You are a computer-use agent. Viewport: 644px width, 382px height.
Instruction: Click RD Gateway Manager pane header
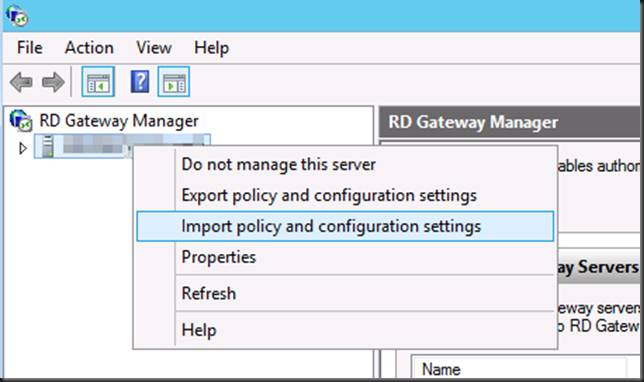509,122
